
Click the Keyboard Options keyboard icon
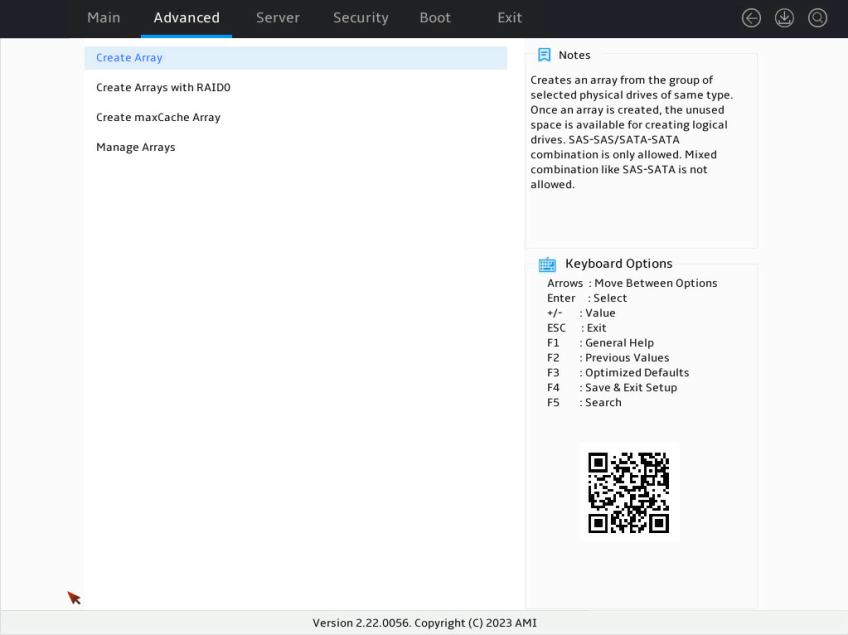[547, 264]
